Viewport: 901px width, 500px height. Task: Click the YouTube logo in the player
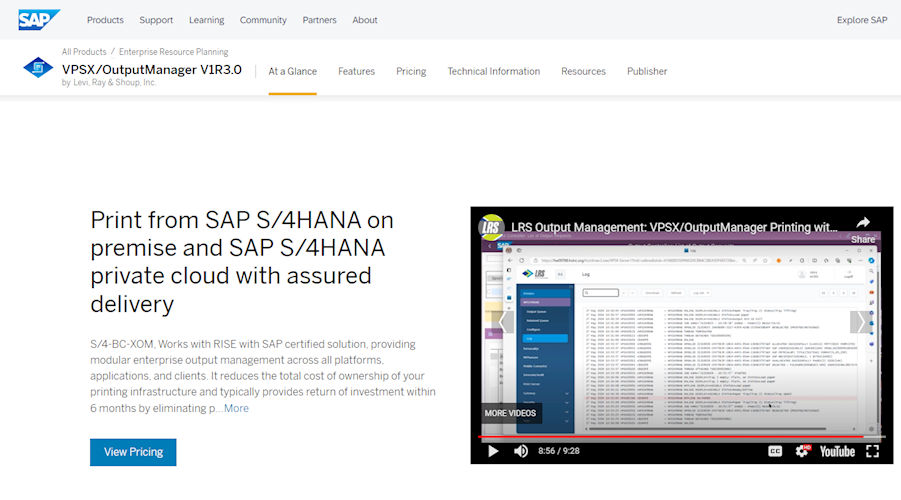[837, 451]
